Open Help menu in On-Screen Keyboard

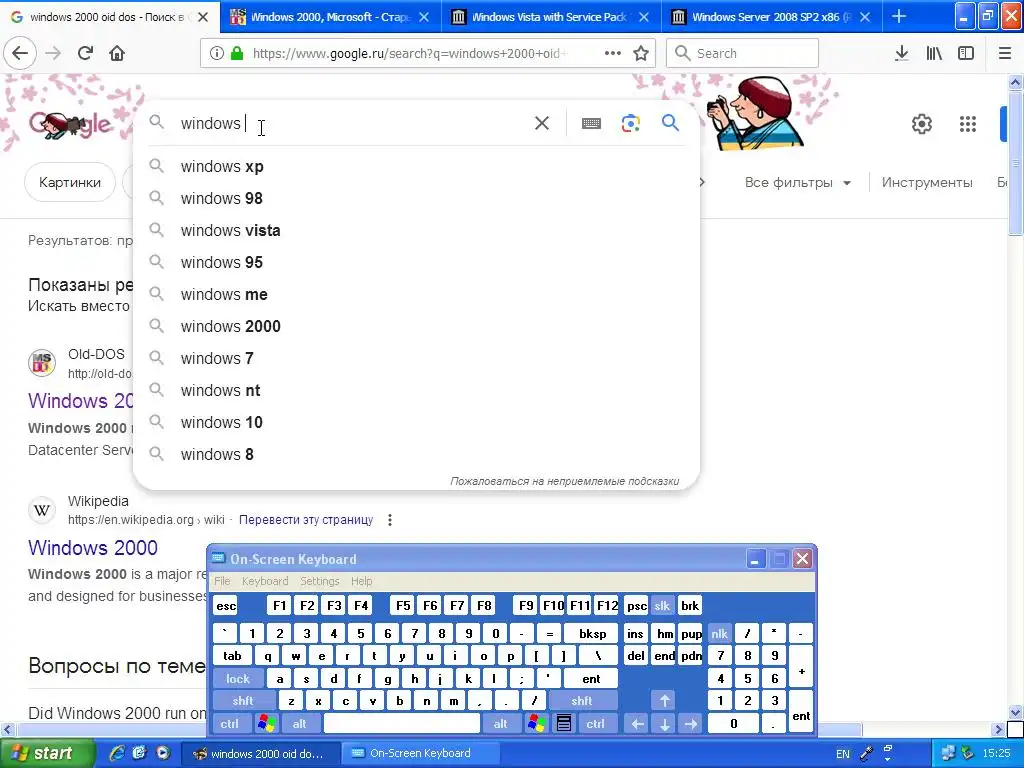tap(361, 581)
